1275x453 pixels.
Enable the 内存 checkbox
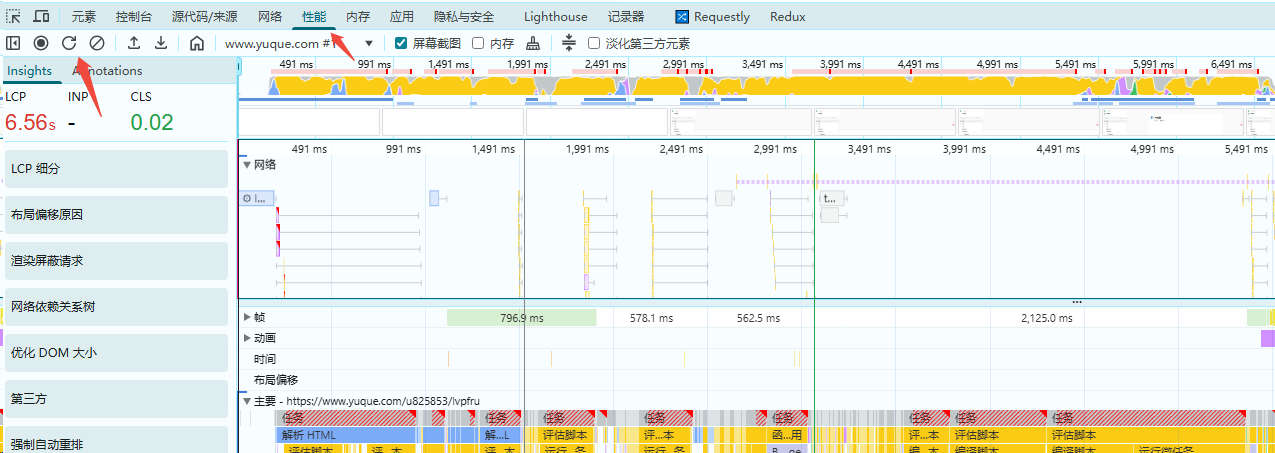tap(478, 43)
